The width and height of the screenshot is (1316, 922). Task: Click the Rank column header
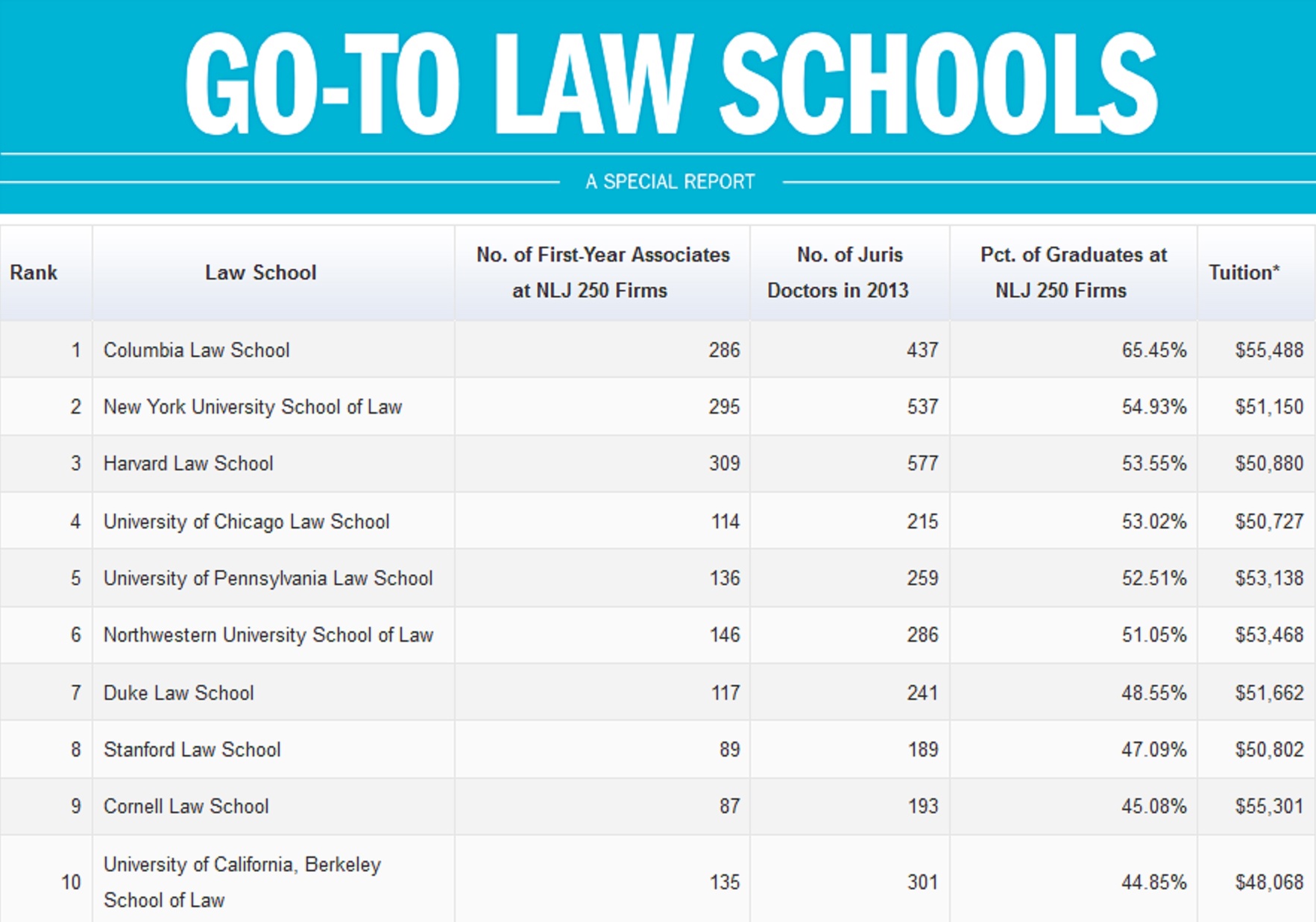pyautogui.click(x=34, y=273)
